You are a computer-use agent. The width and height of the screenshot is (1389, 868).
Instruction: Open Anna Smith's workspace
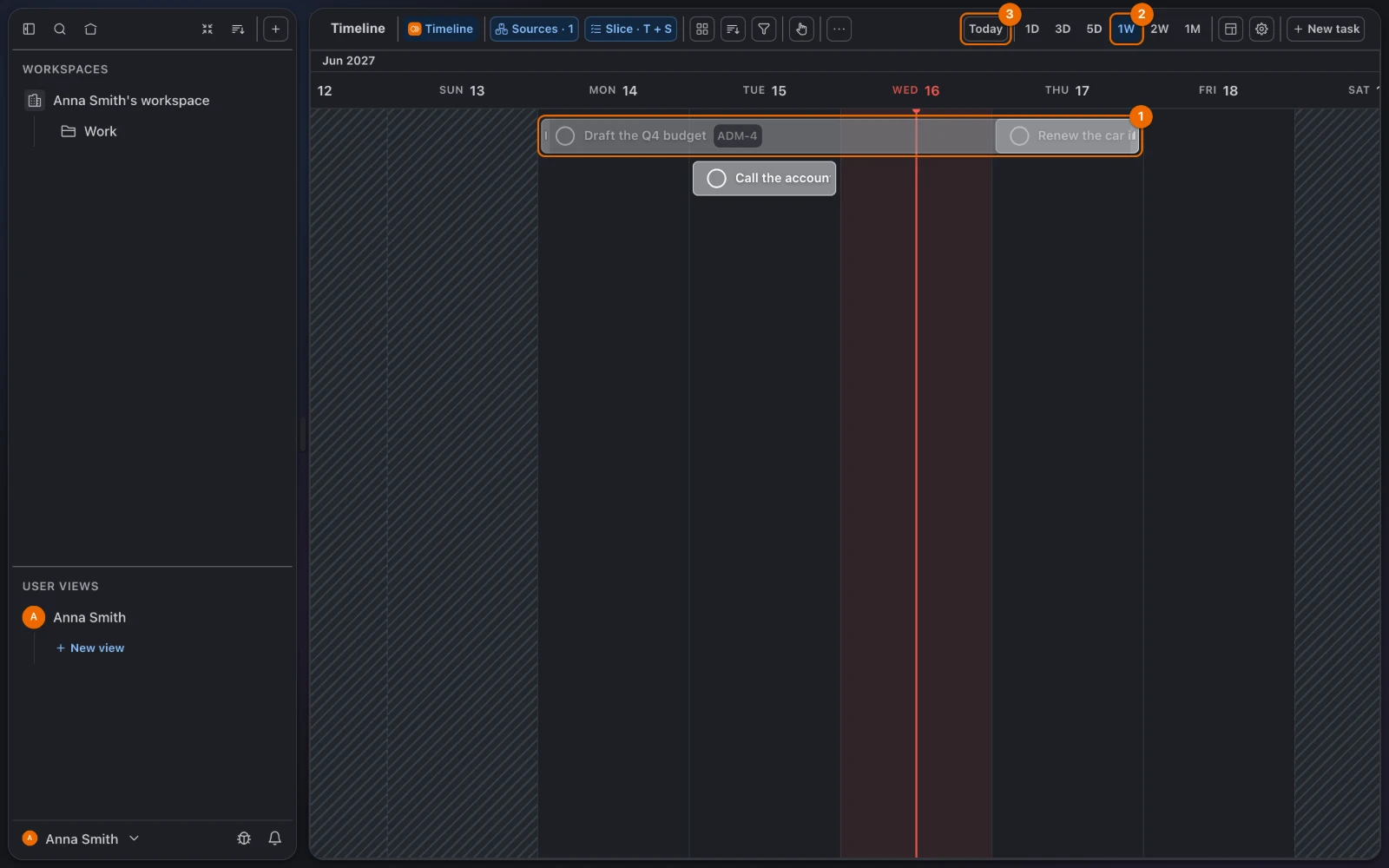click(131, 101)
